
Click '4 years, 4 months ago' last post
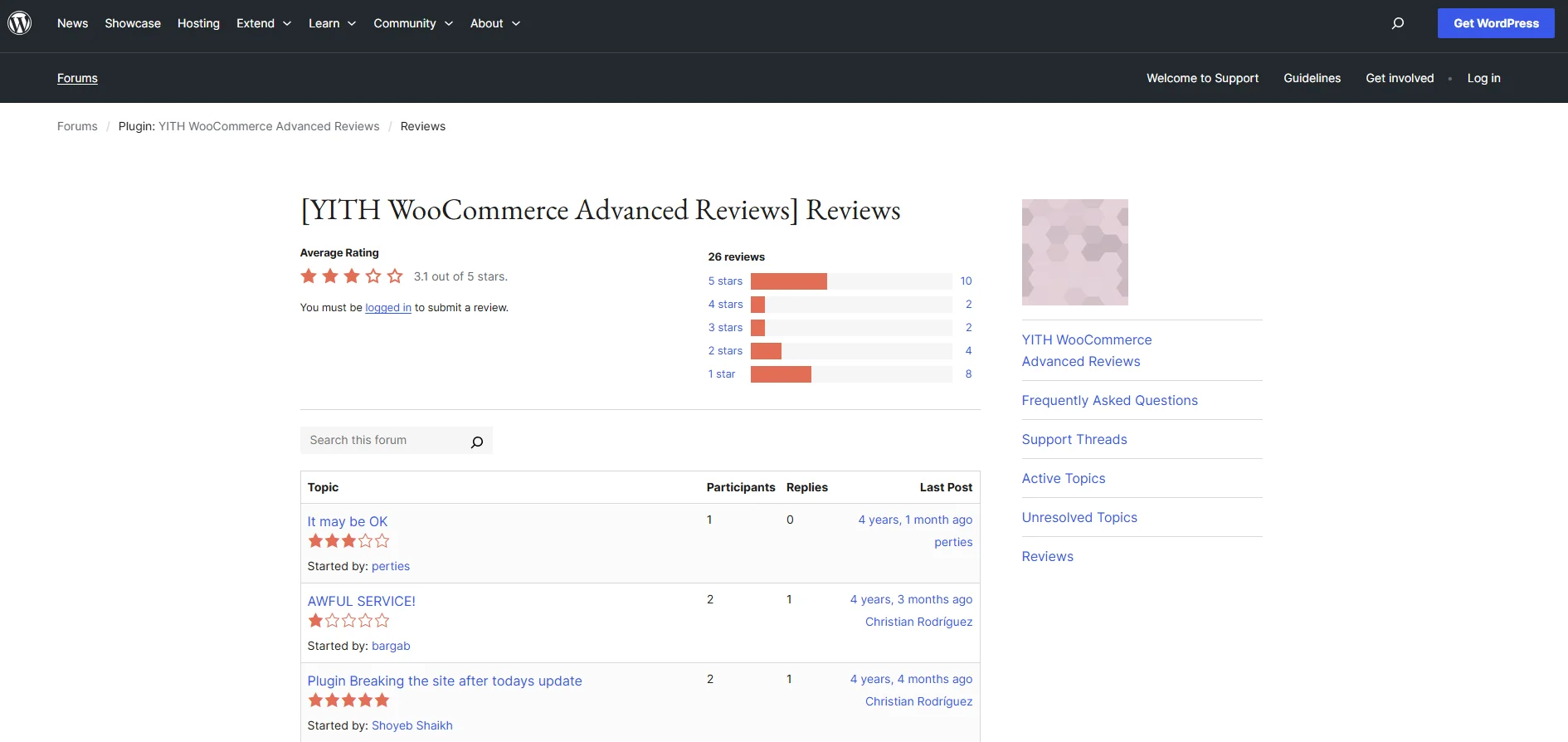pos(911,679)
